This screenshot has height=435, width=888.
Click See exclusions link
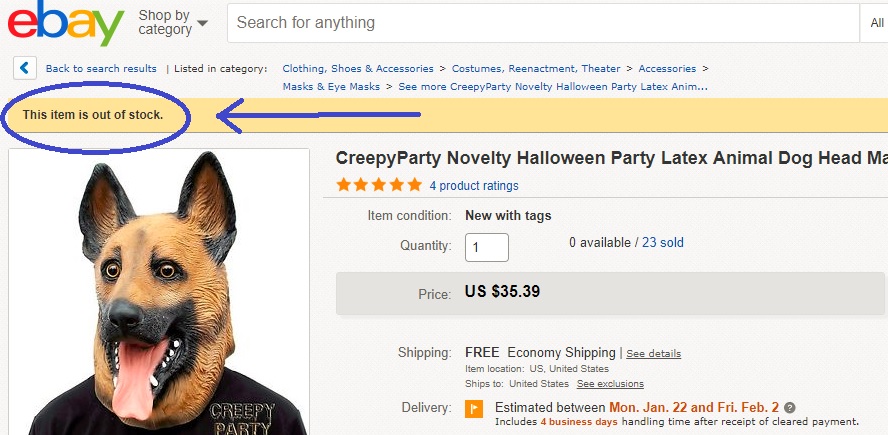point(610,384)
